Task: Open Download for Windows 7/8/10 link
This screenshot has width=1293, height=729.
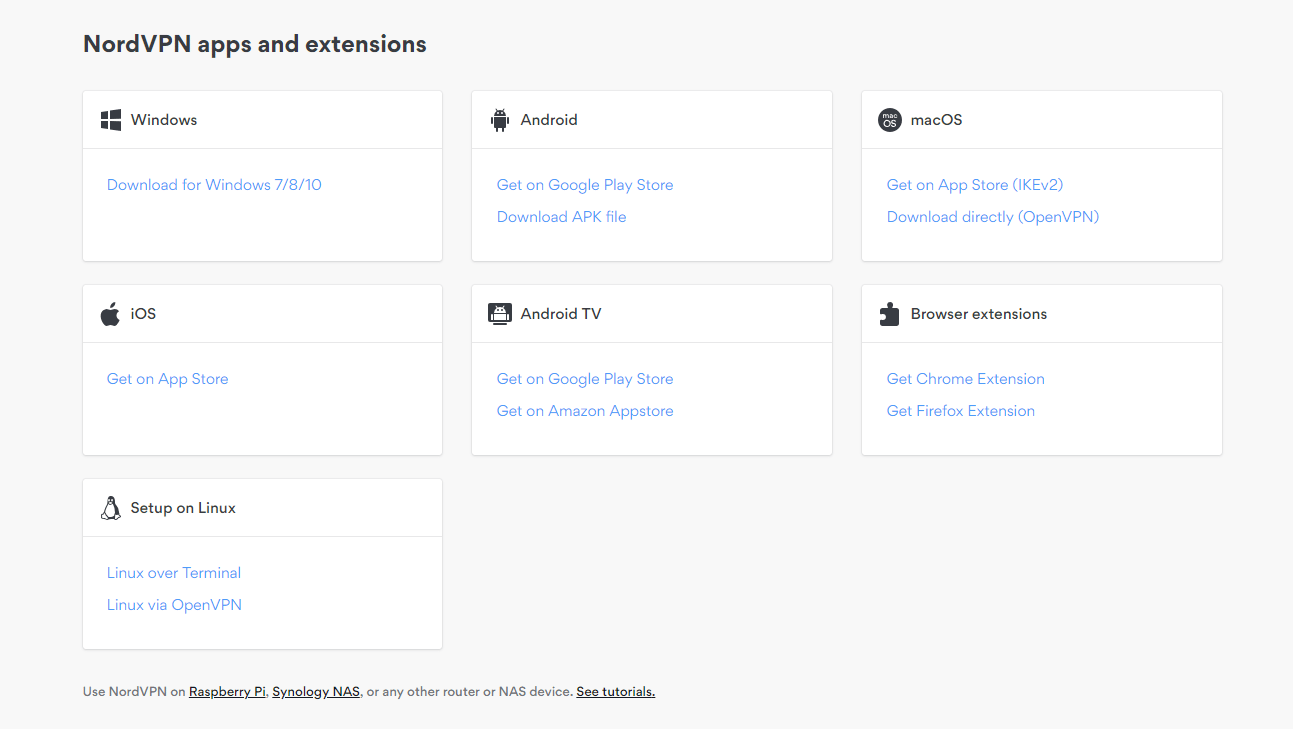Action: click(214, 185)
